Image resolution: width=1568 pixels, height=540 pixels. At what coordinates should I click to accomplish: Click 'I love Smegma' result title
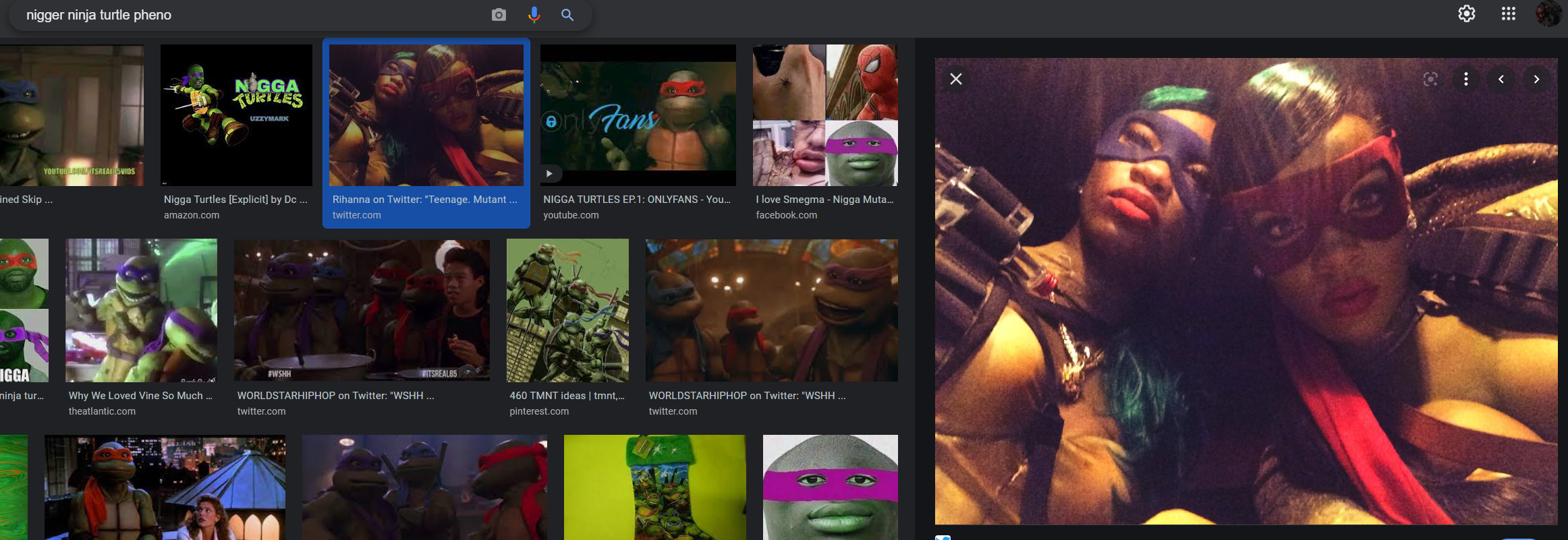click(x=824, y=200)
